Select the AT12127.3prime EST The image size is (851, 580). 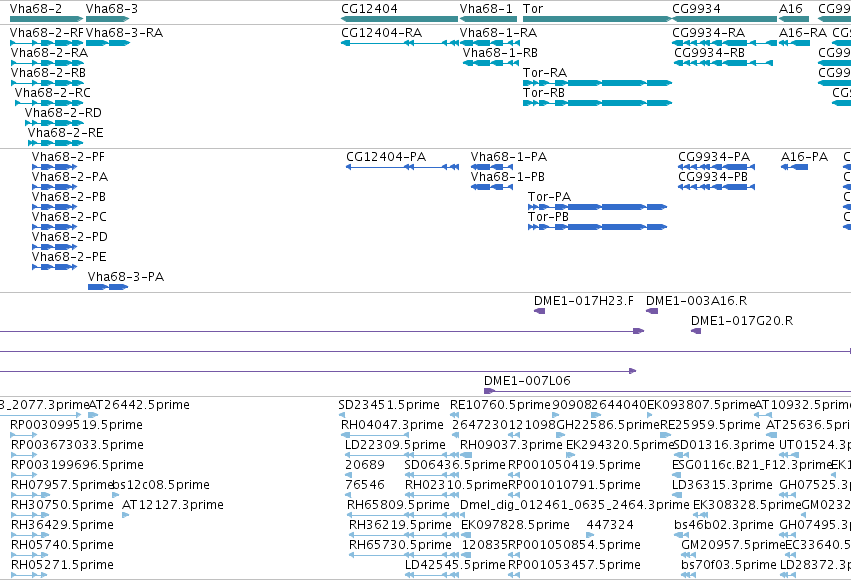click(x=125, y=515)
